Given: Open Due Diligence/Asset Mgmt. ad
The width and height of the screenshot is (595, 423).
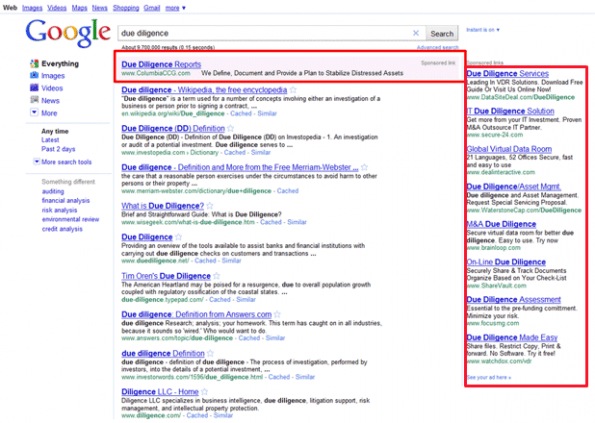Looking at the screenshot, I should click(514, 187).
